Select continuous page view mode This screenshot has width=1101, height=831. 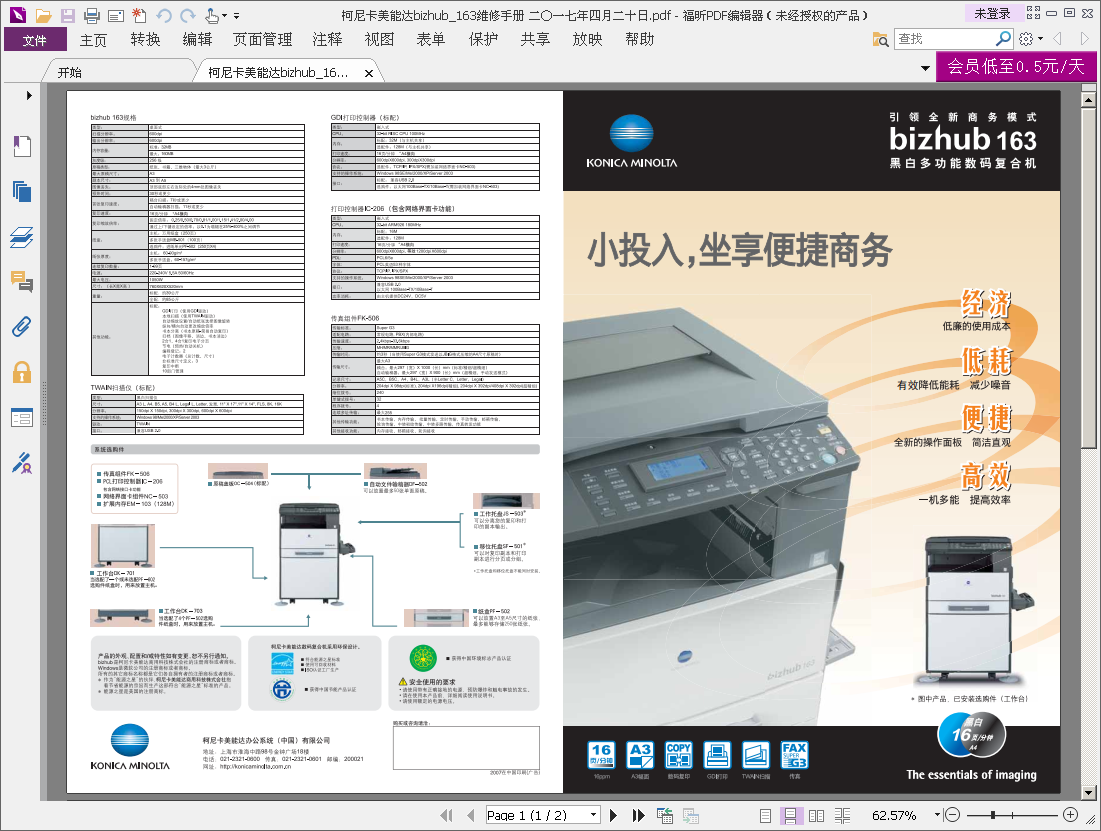click(x=791, y=816)
